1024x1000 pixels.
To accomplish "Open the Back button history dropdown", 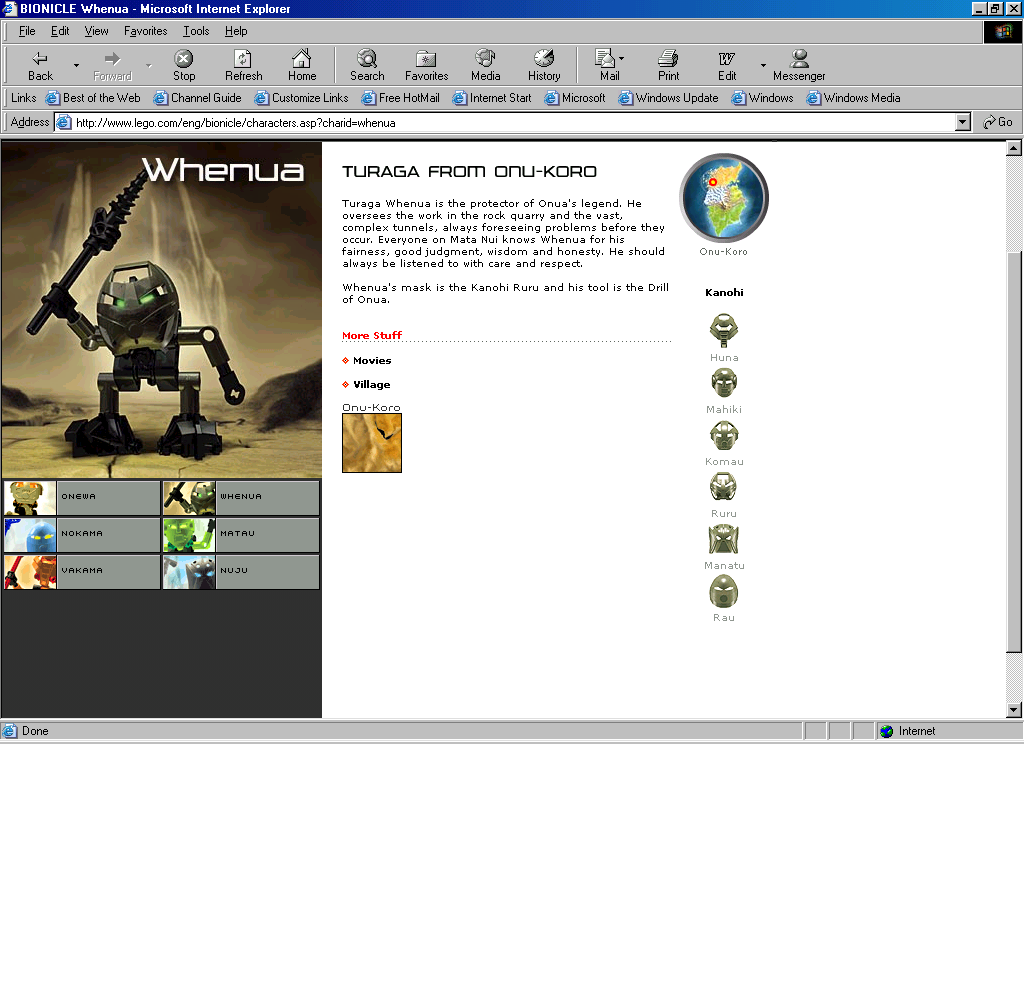I will [x=76, y=66].
